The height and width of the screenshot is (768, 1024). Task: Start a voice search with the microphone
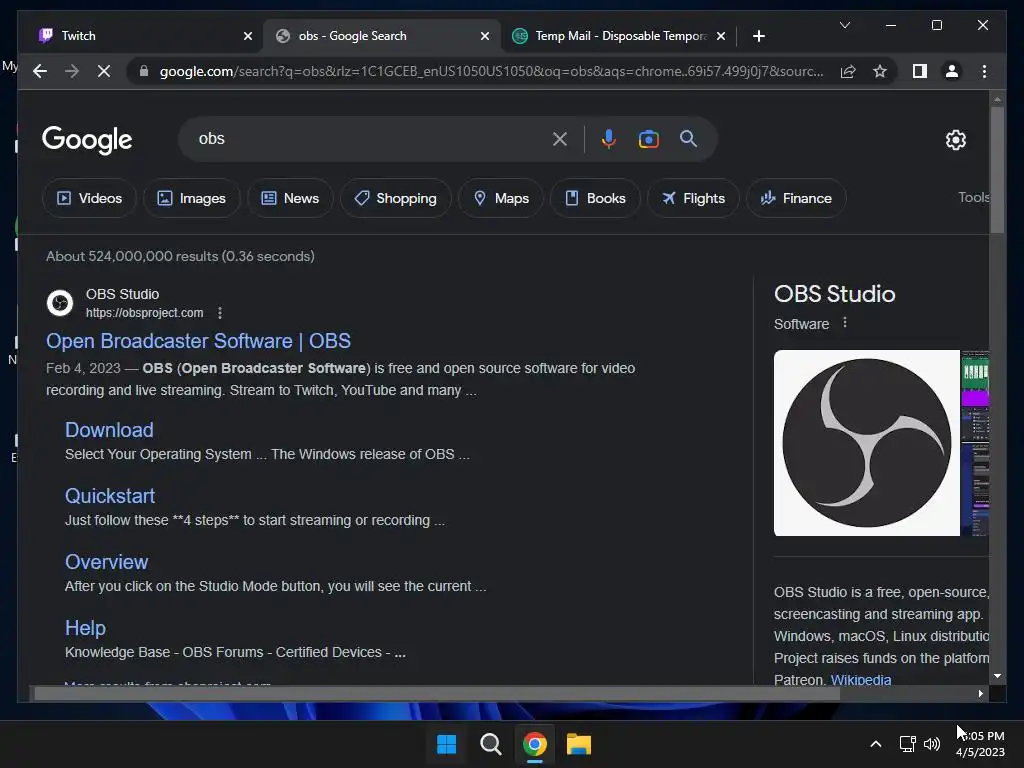click(x=609, y=139)
